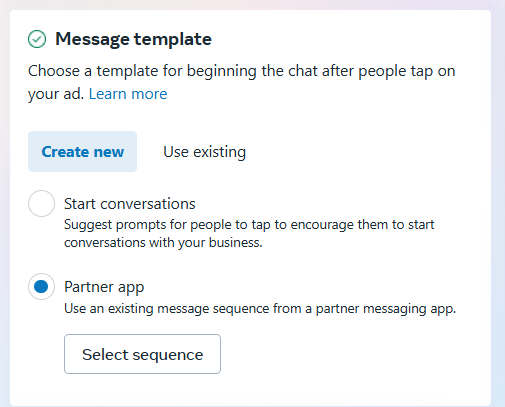Click the Partner app option label
The height and width of the screenshot is (407, 505).
click(x=104, y=287)
